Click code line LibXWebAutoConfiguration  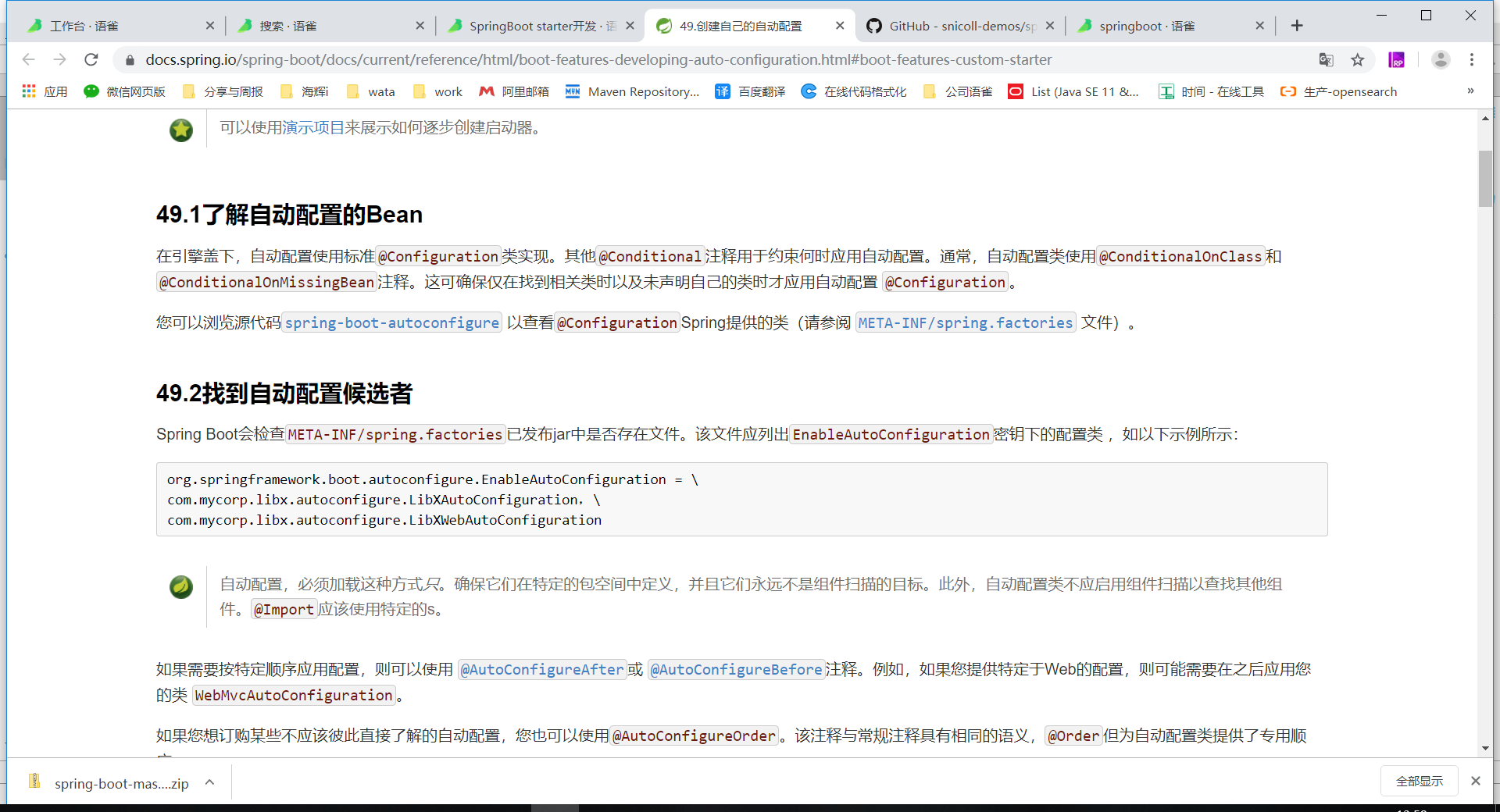point(384,520)
